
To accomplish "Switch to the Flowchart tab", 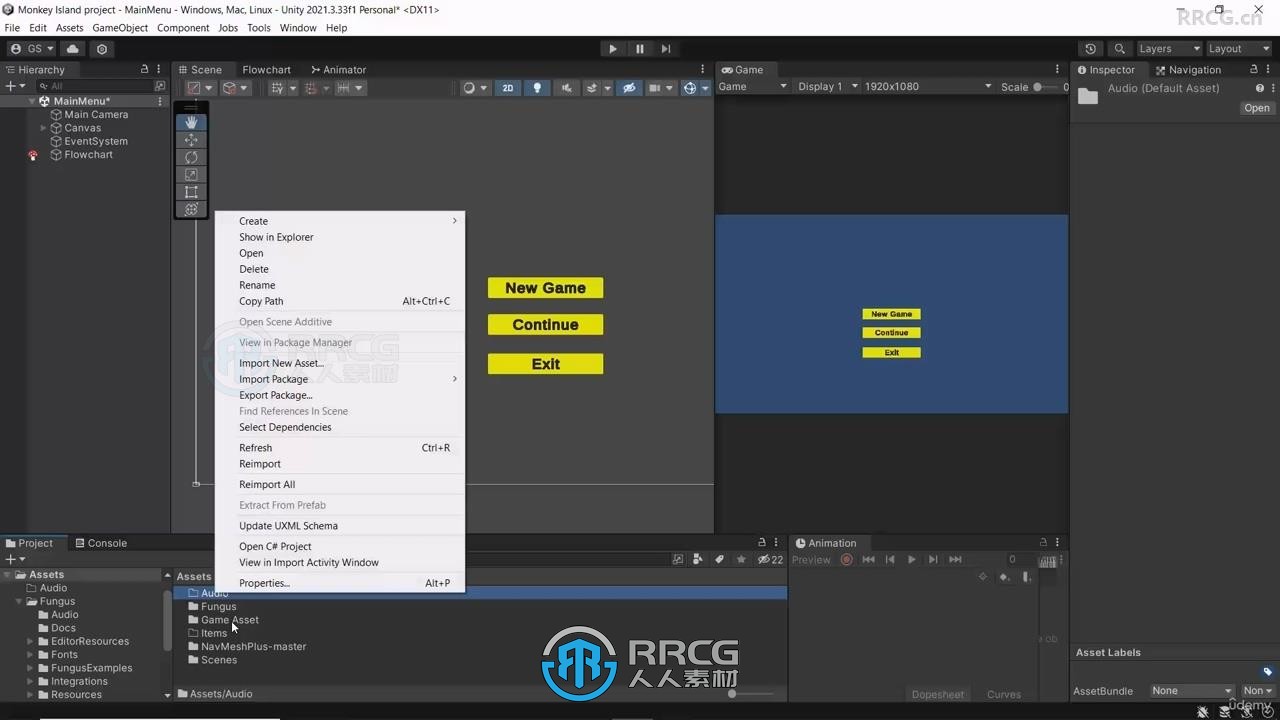I will [266, 70].
